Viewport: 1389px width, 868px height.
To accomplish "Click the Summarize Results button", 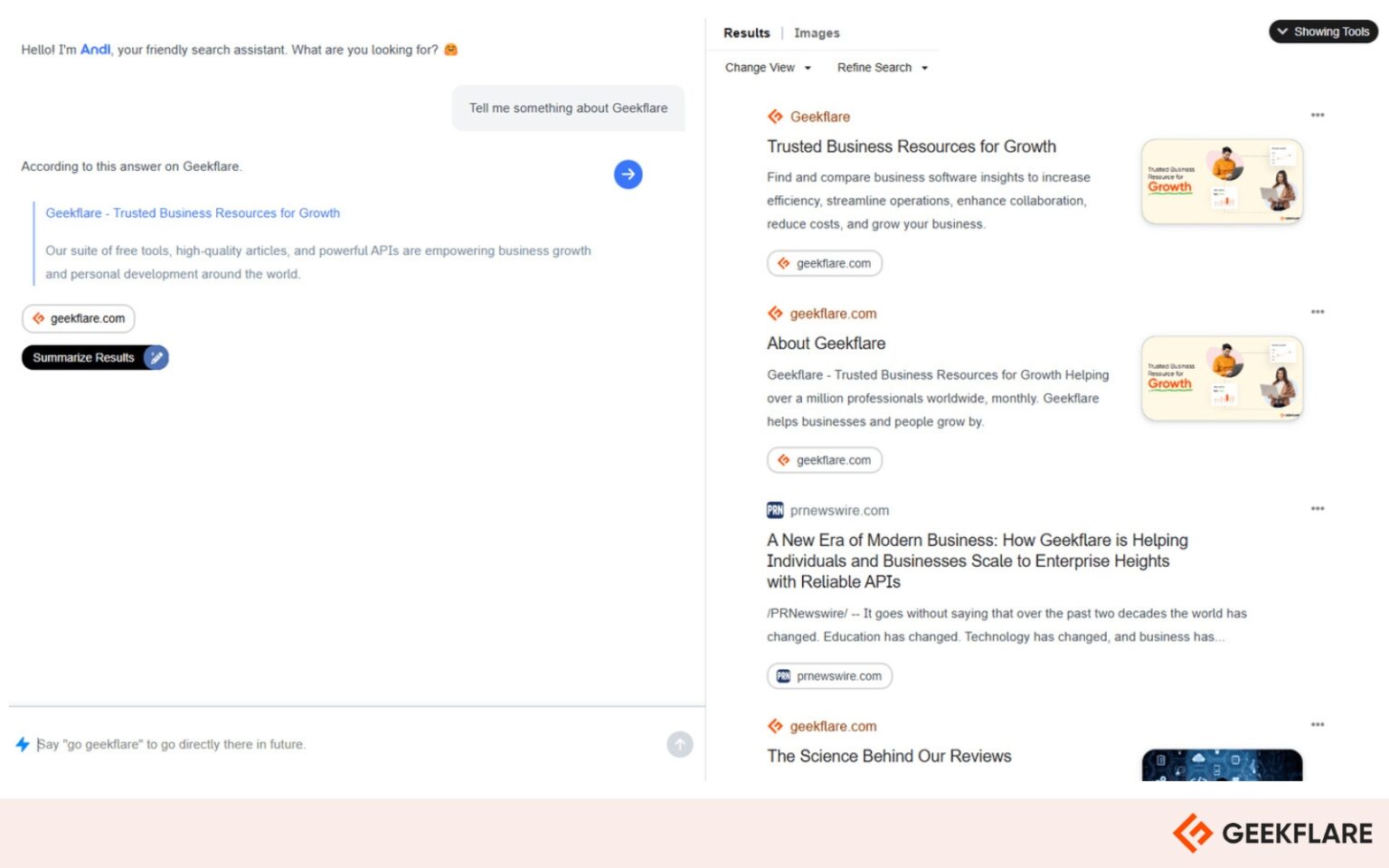I will pyautogui.click(x=83, y=357).
